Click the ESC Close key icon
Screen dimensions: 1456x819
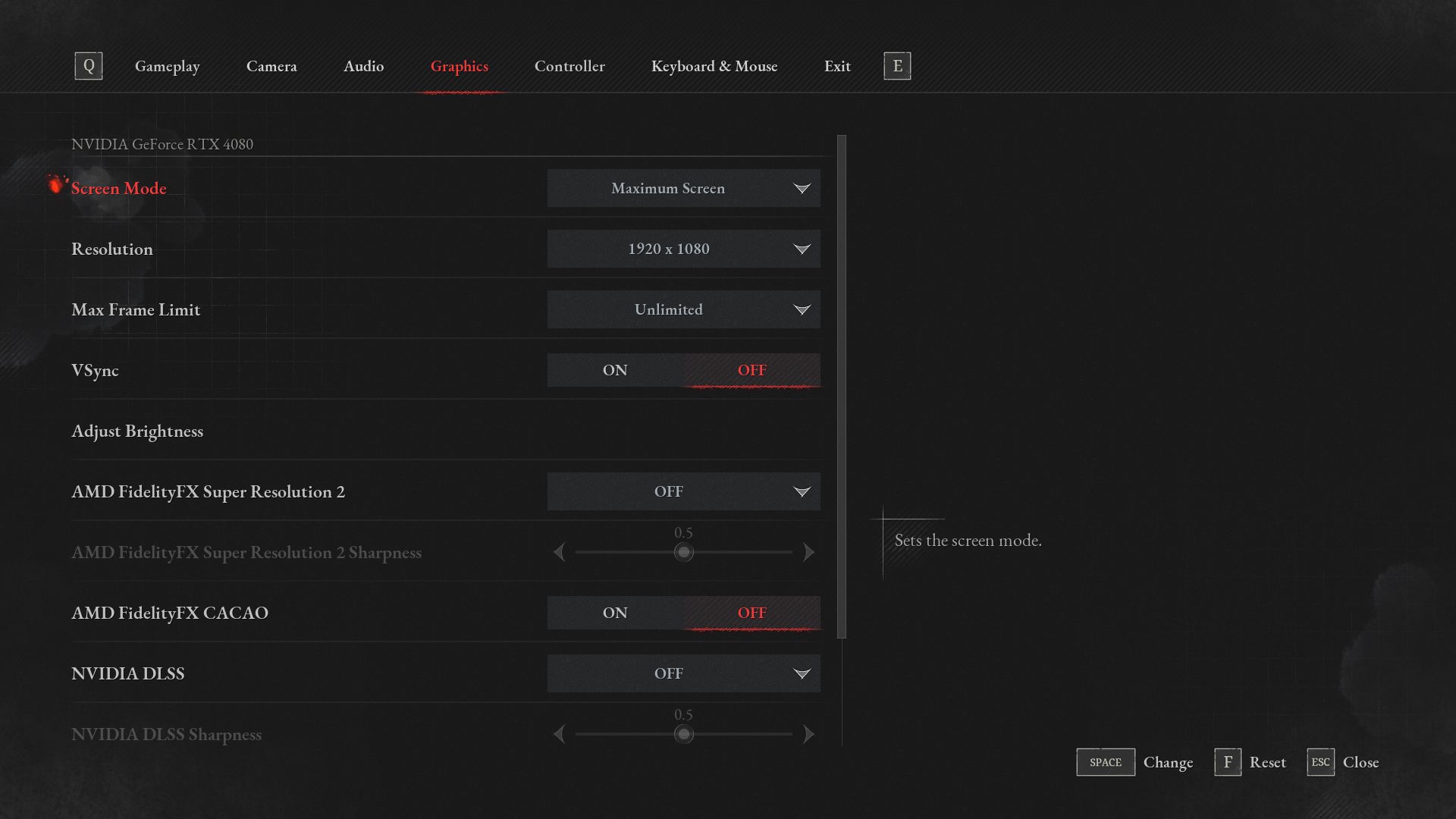(x=1320, y=762)
